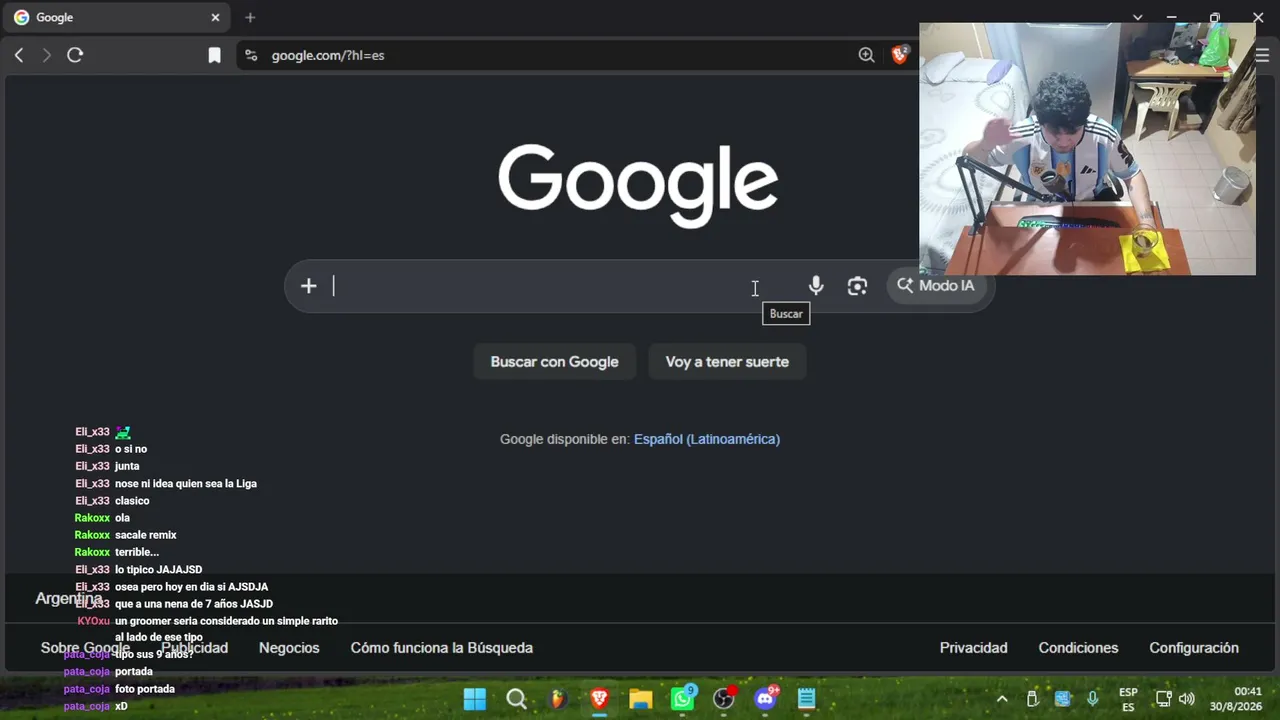Open the Configuración footer menu
Image resolution: width=1280 pixels, height=720 pixels.
(x=1194, y=648)
